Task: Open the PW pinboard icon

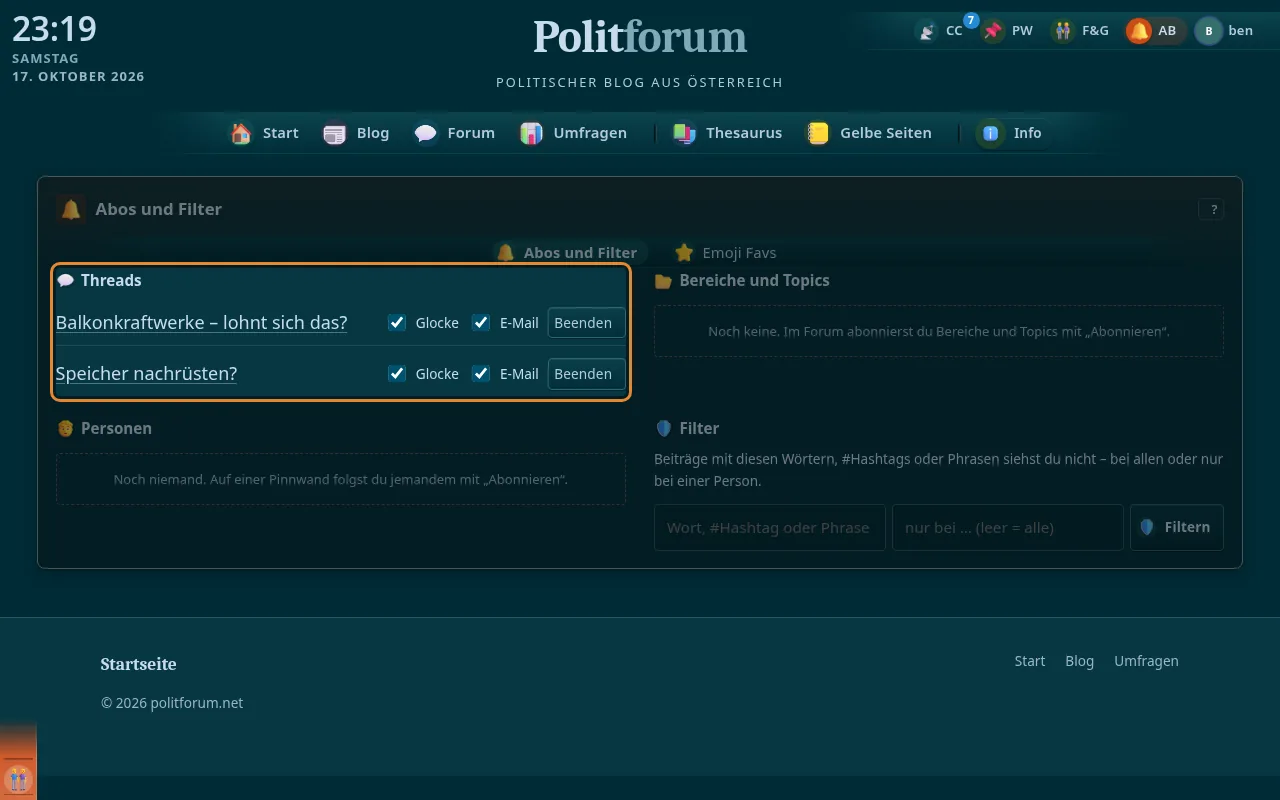Action: [x=993, y=31]
